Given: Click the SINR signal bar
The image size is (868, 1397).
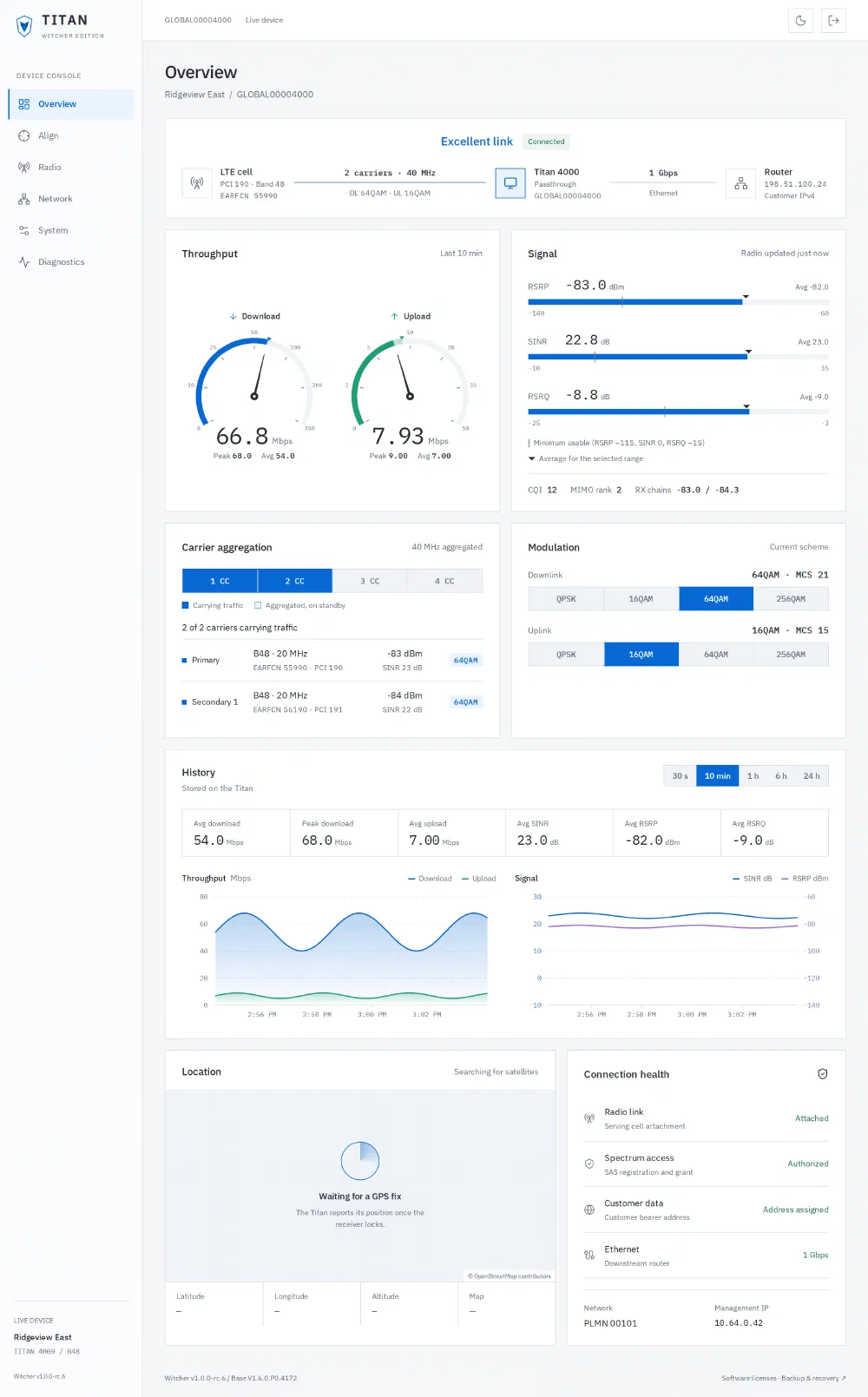Looking at the screenshot, I should pyautogui.click(x=678, y=357).
